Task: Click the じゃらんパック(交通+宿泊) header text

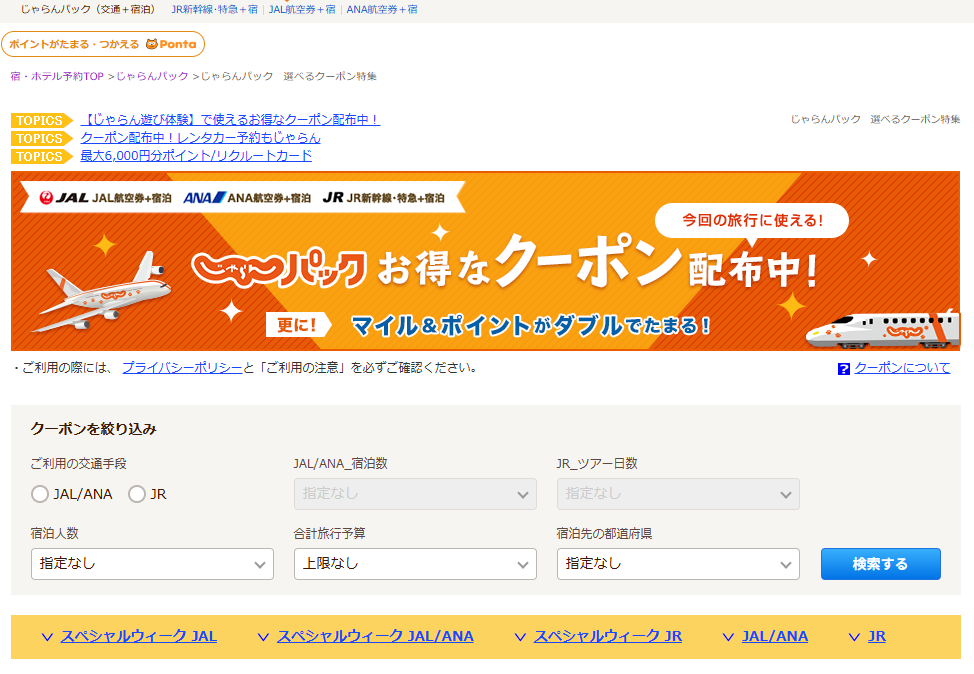Action: pos(88,9)
